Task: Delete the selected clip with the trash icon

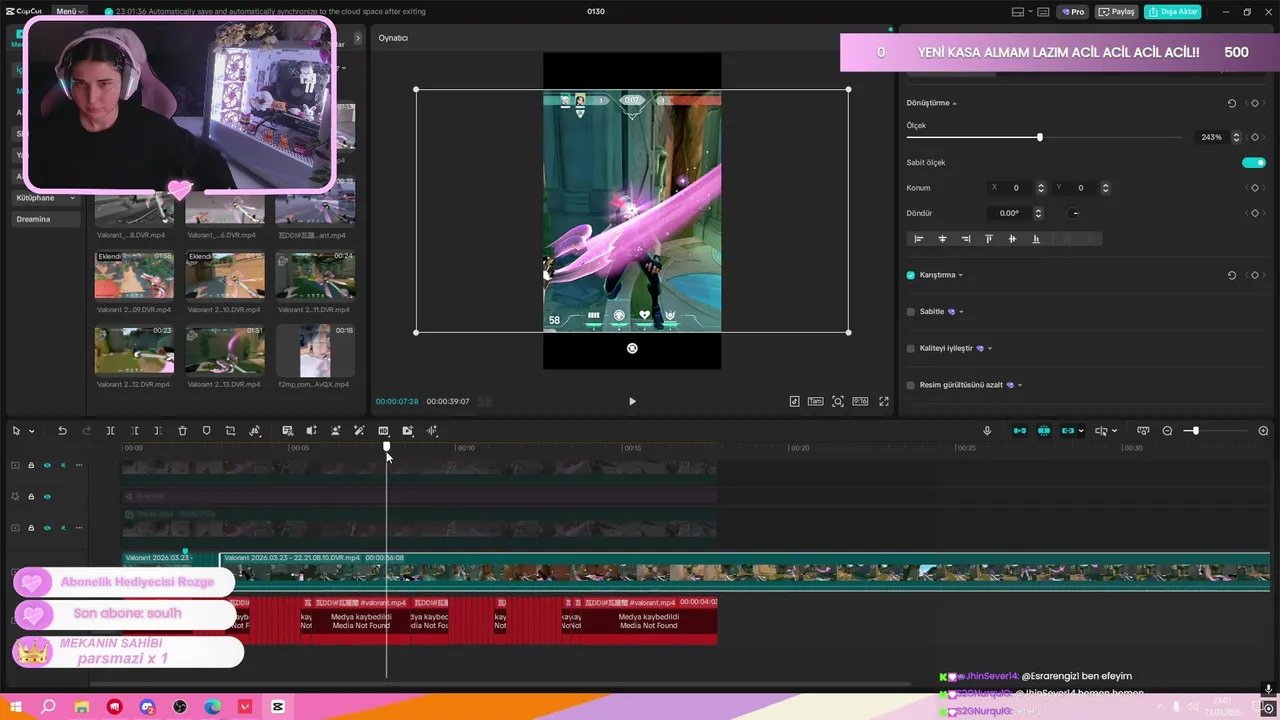Action: pos(182,431)
